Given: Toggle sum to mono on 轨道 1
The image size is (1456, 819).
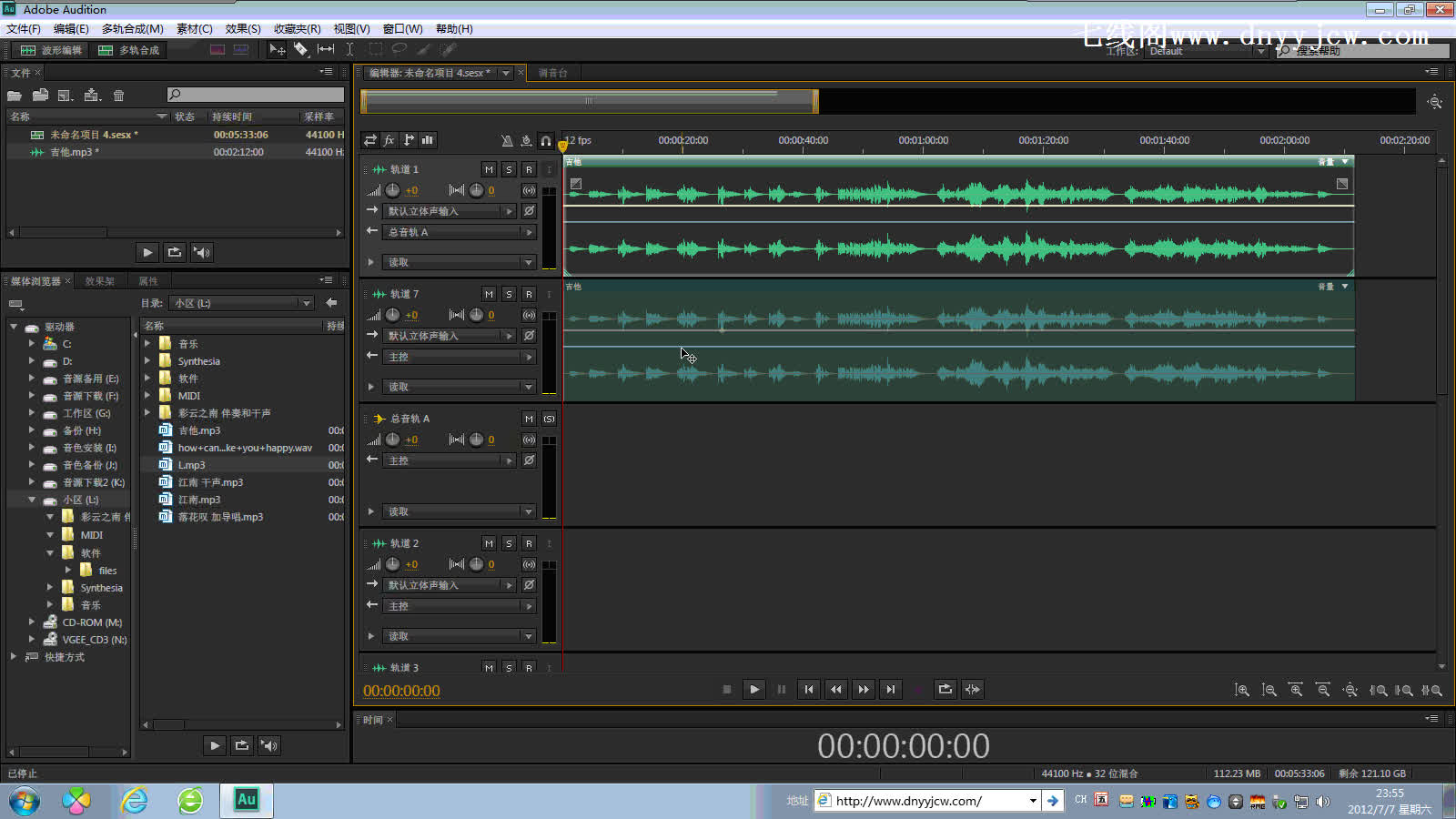Looking at the screenshot, I should (x=529, y=190).
